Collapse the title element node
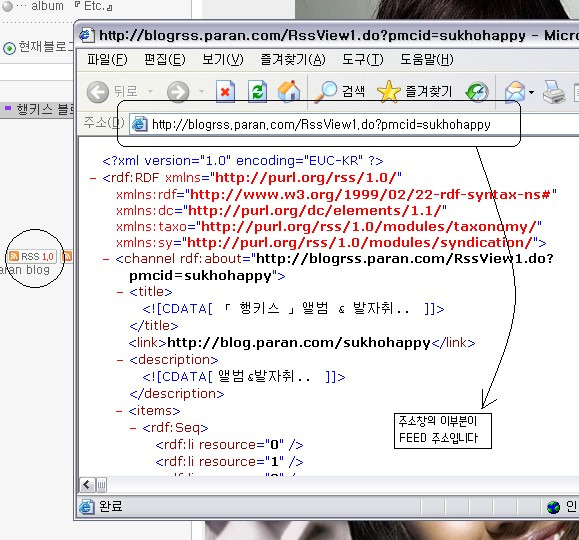The image size is (579, 540). coord(120,293)
